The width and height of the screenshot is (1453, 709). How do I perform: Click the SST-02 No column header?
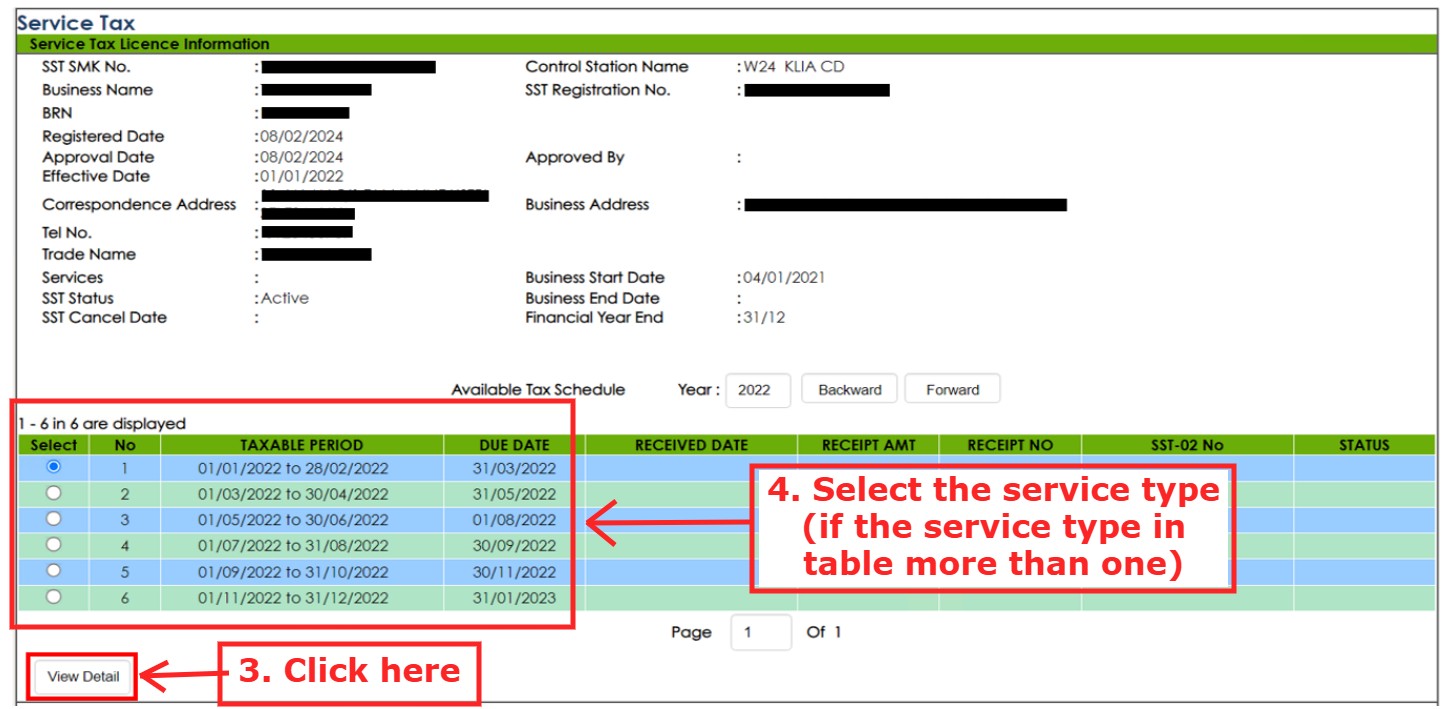[x=1186, y=445]
